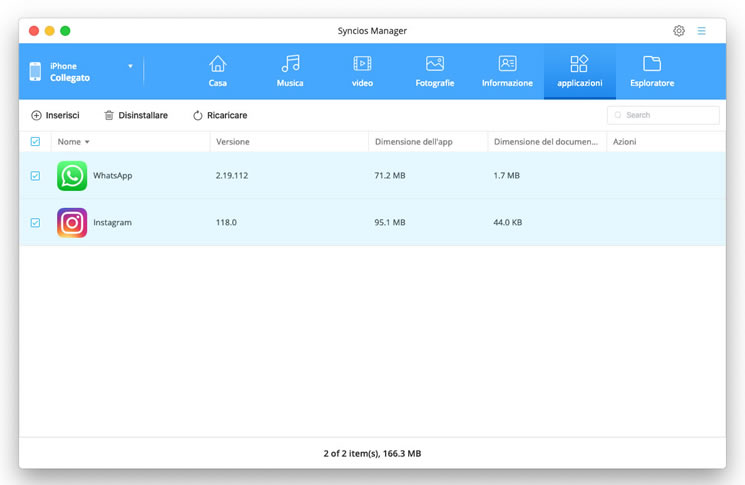Uncheck the WhatsApp row checkbox
The width and height of the screenshot is (745, 485).
coord(35,176)
